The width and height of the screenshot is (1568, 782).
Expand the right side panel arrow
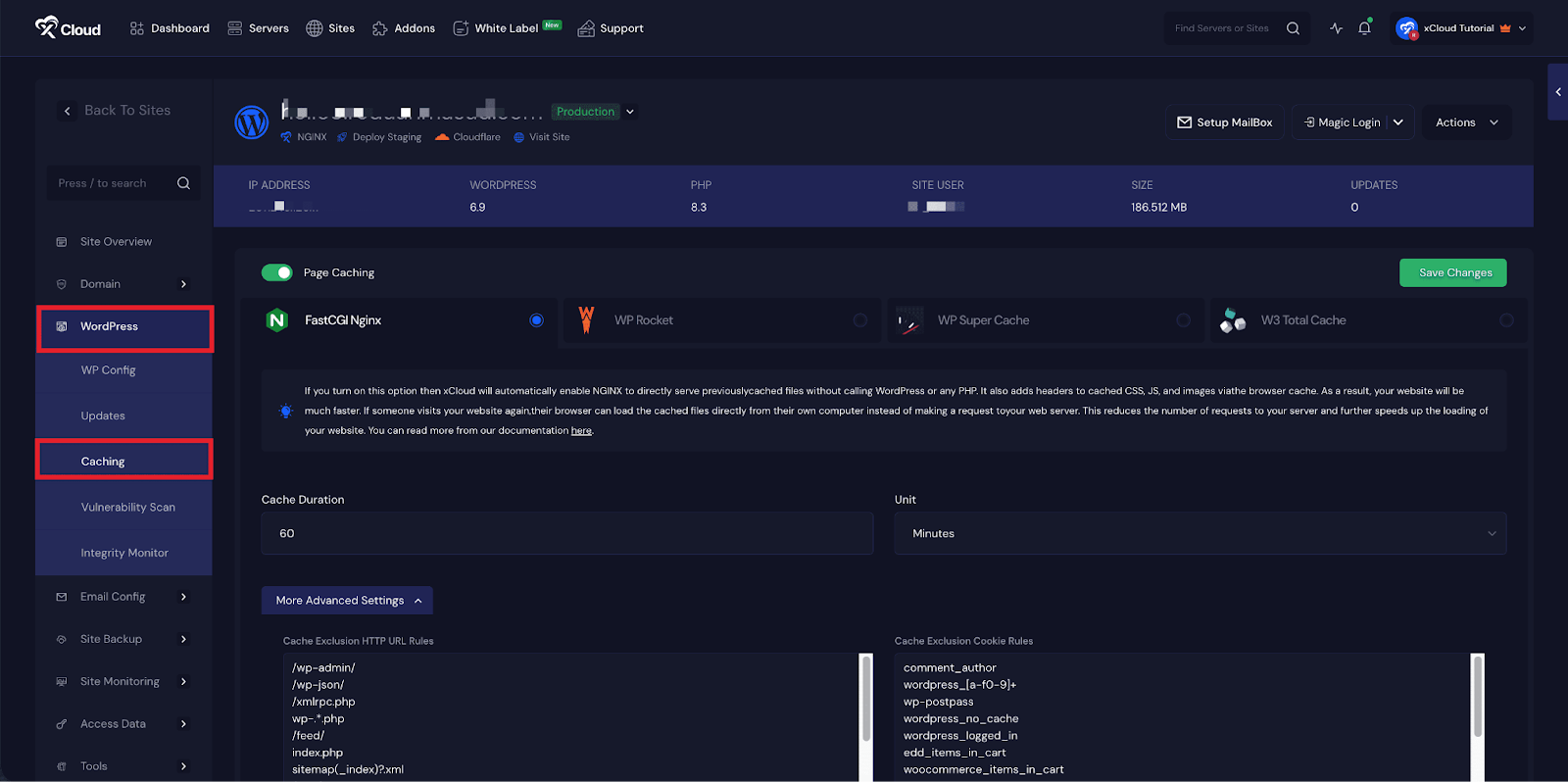1557,92
